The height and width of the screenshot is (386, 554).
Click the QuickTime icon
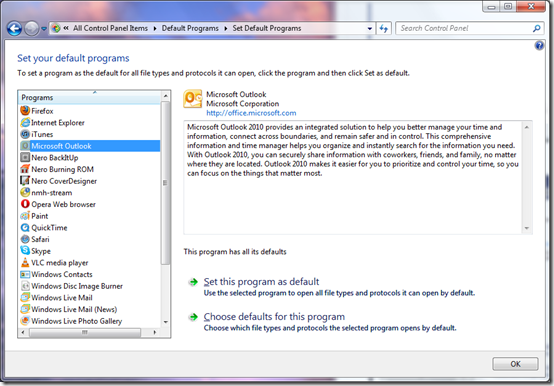coord(25,227)
